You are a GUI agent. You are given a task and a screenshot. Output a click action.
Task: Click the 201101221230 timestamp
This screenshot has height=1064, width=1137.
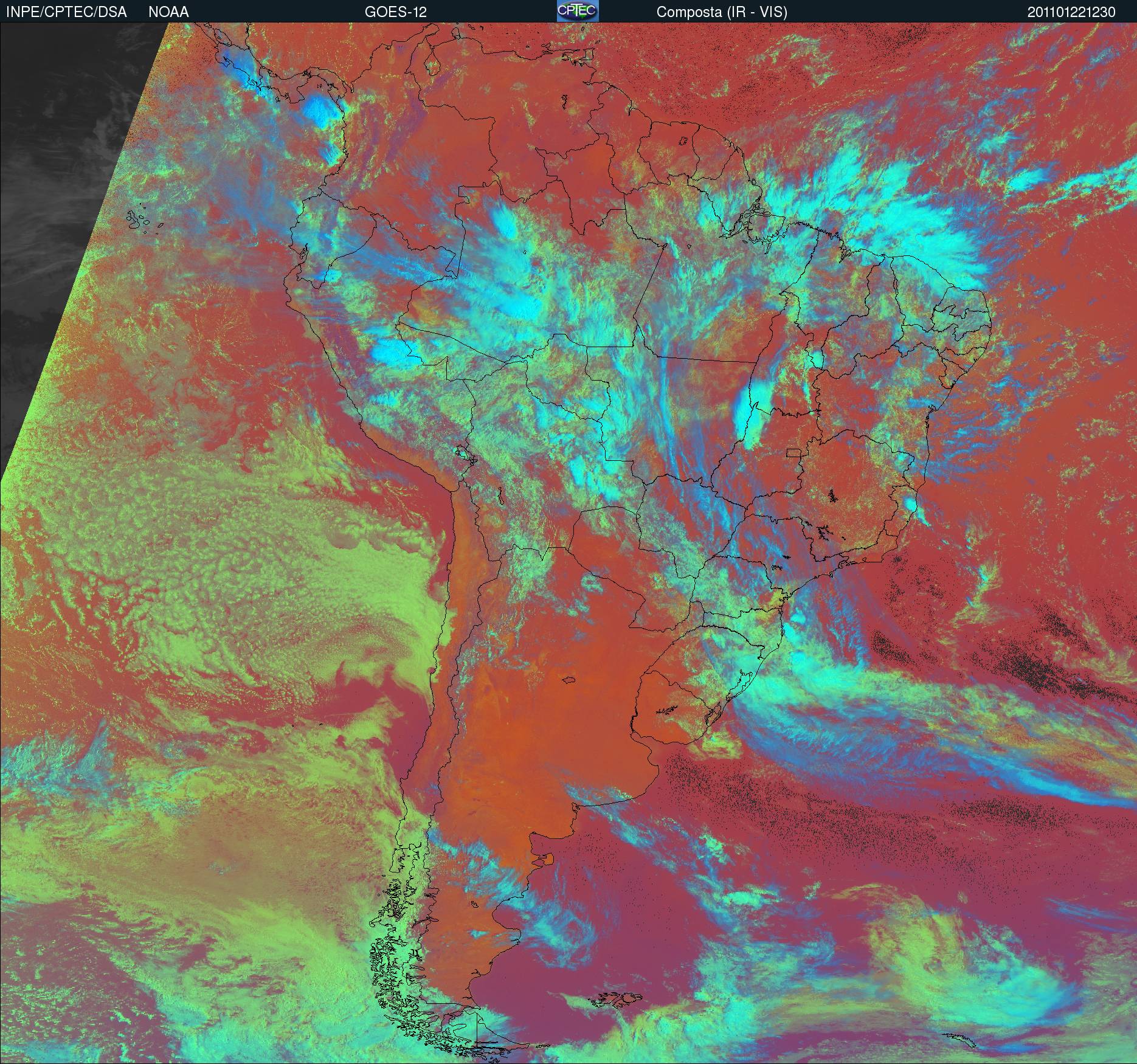(x=1071, y=12)
